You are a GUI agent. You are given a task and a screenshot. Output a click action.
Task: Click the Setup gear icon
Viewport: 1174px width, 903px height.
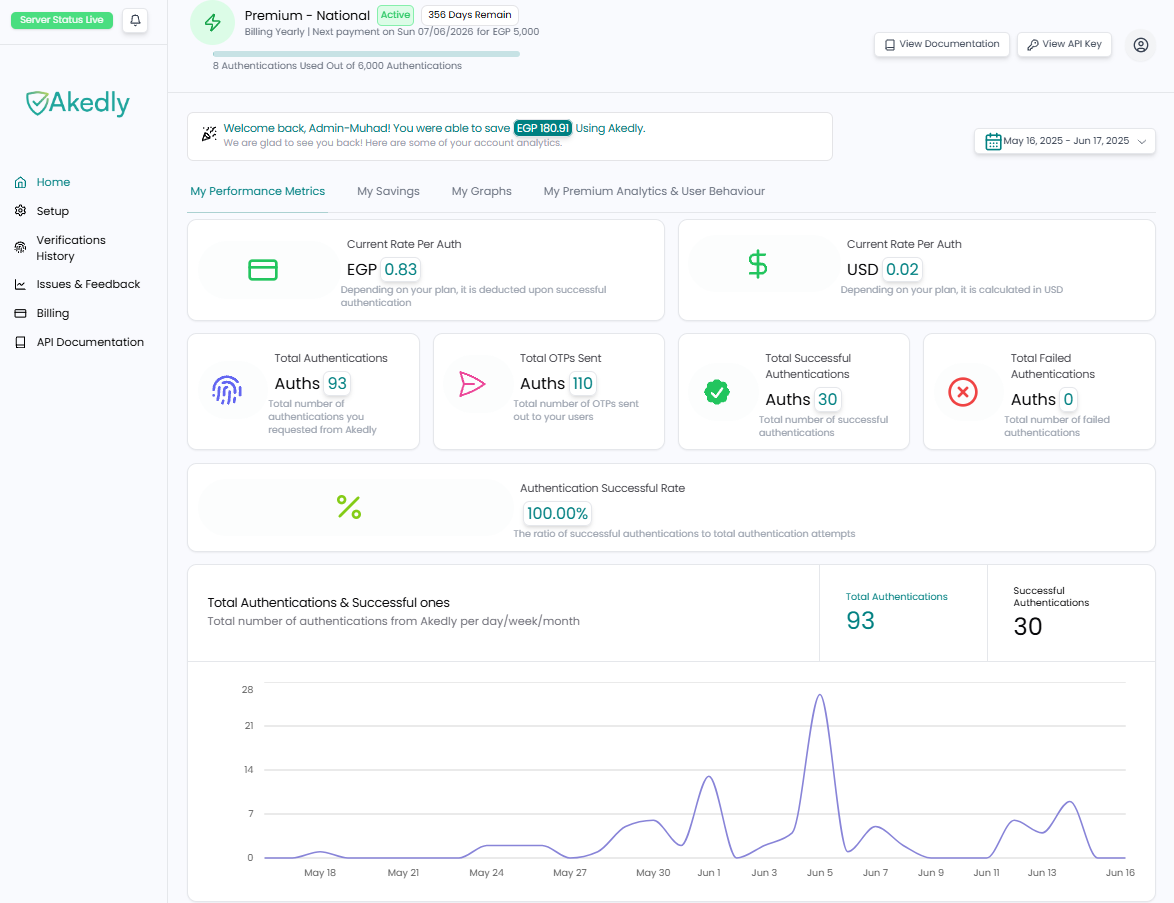pyautogui.click(x=20, y=211)
